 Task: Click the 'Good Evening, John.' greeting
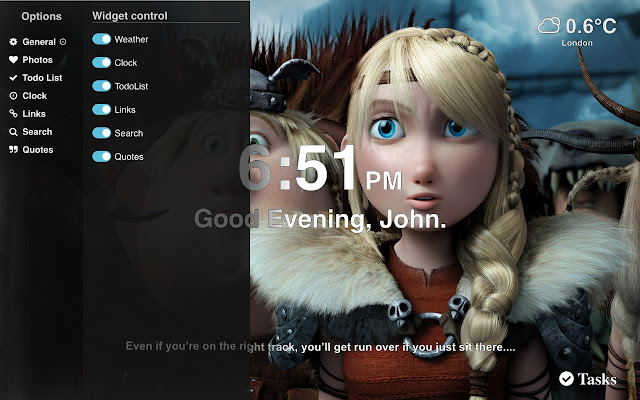point(320,220)
